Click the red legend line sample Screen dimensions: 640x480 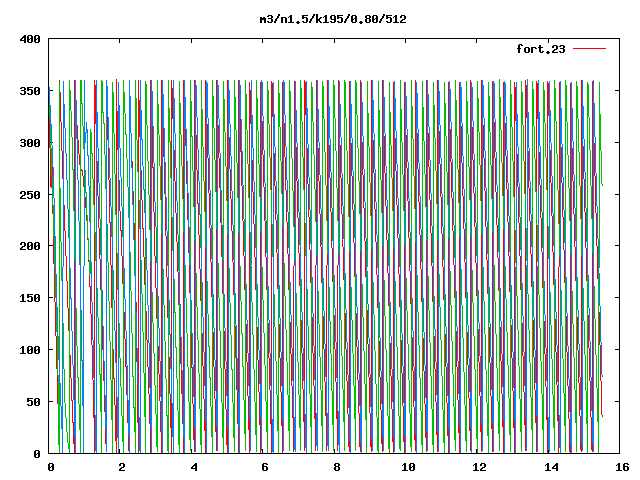click(x=589, y=49)
